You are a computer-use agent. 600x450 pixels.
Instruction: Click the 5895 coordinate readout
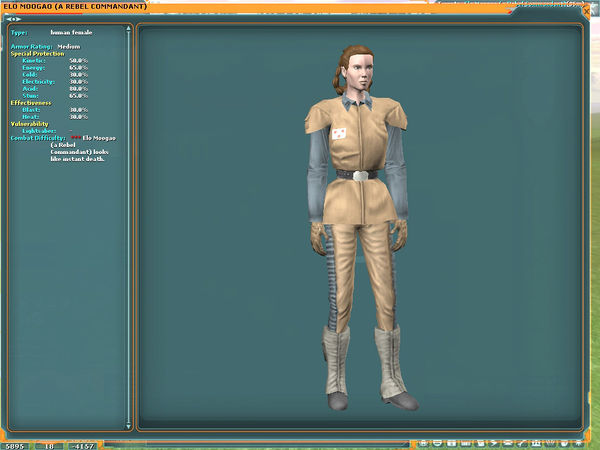(16, 444)
